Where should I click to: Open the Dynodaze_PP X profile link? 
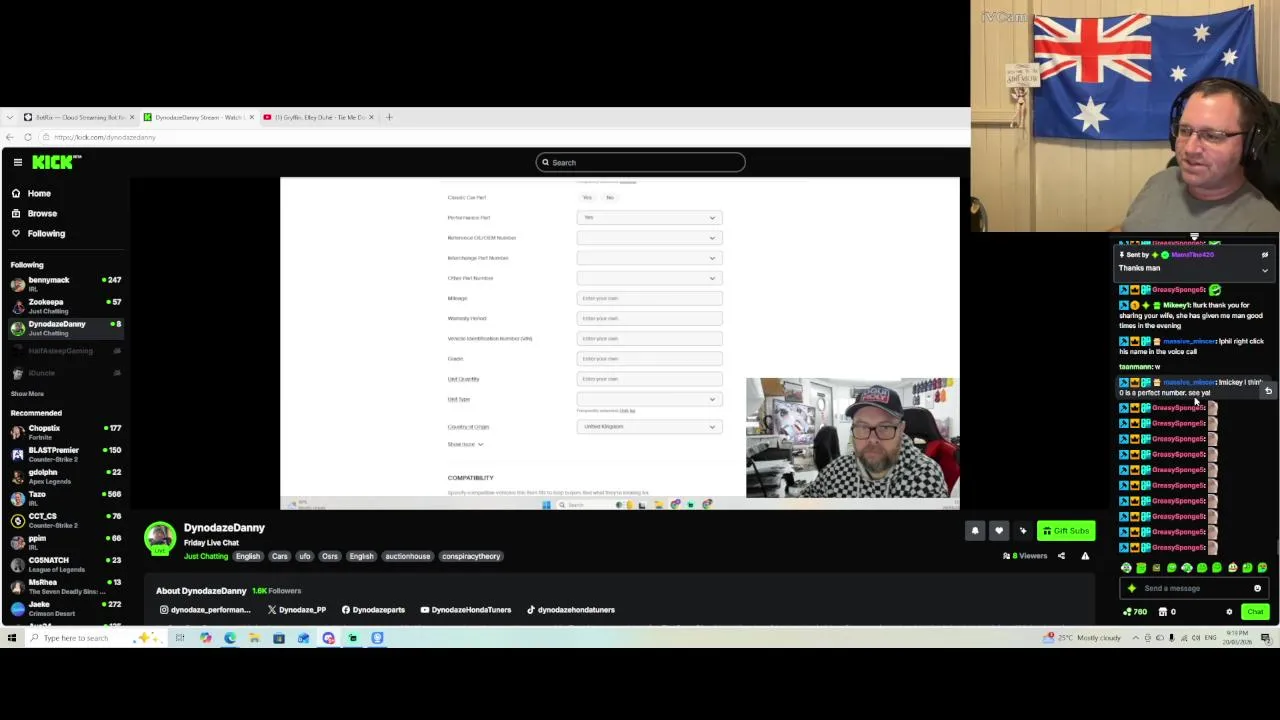coord(297,610)
